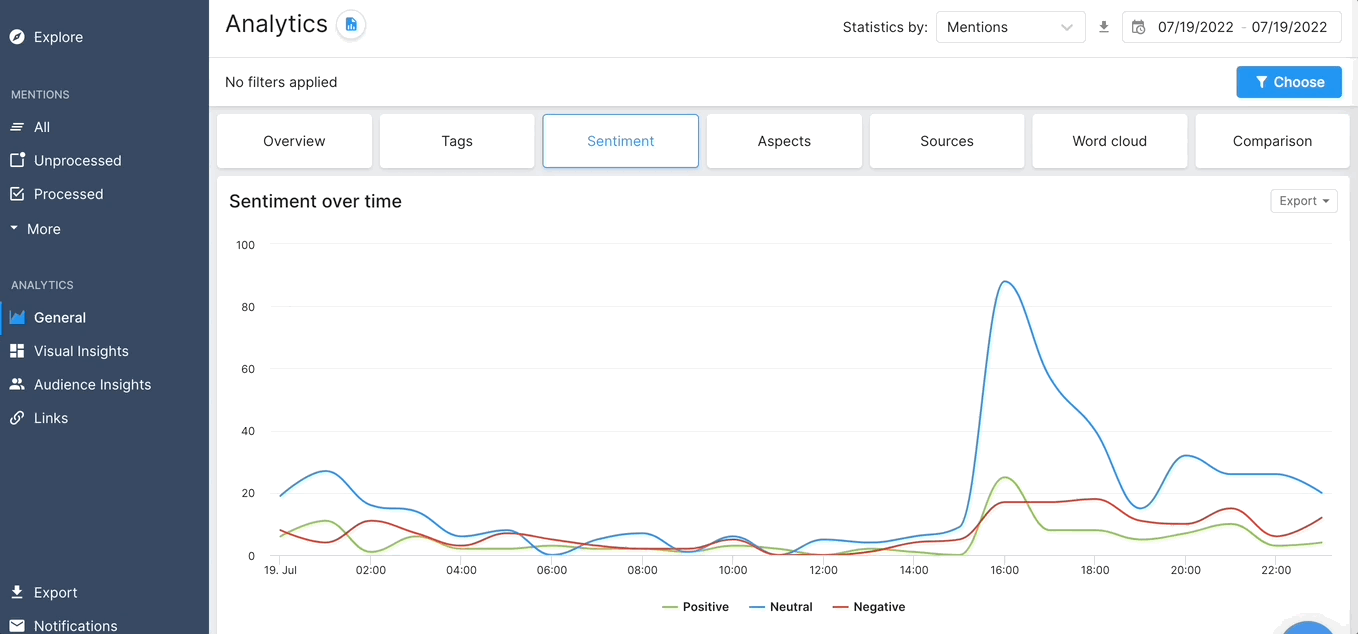Toggle the Negative series in legend
This screenshot has height=634, width=1358.
point(869,607)
